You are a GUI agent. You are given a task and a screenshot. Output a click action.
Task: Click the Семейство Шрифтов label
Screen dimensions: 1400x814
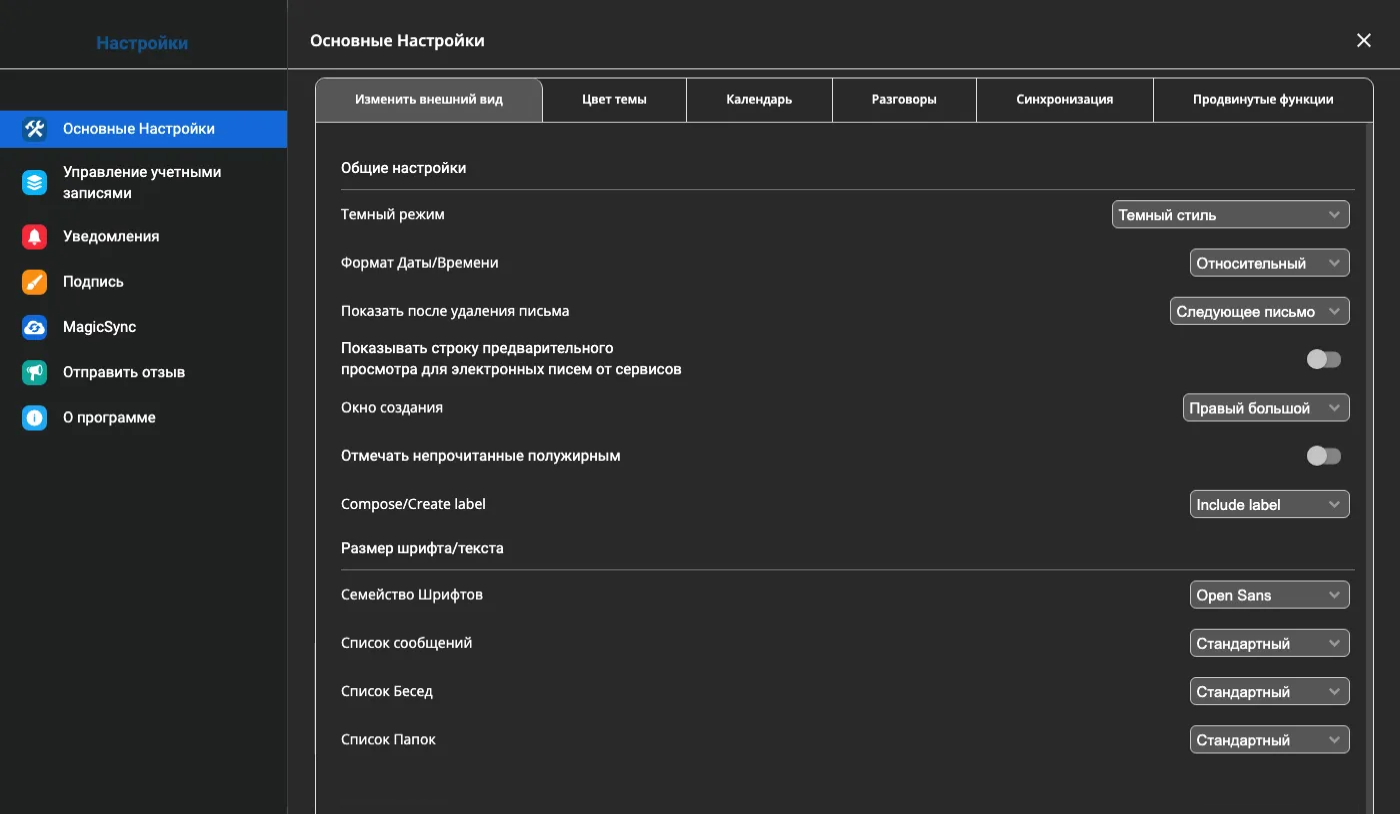point(412,594)
